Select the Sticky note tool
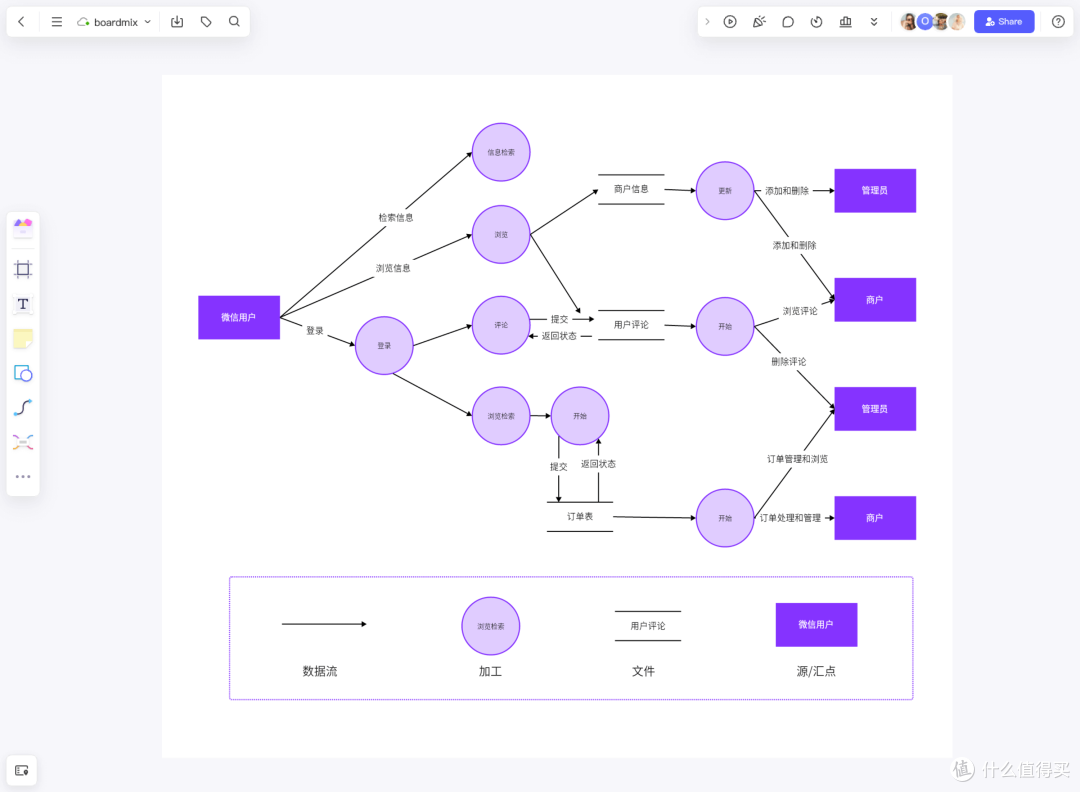 coord(23,339)
